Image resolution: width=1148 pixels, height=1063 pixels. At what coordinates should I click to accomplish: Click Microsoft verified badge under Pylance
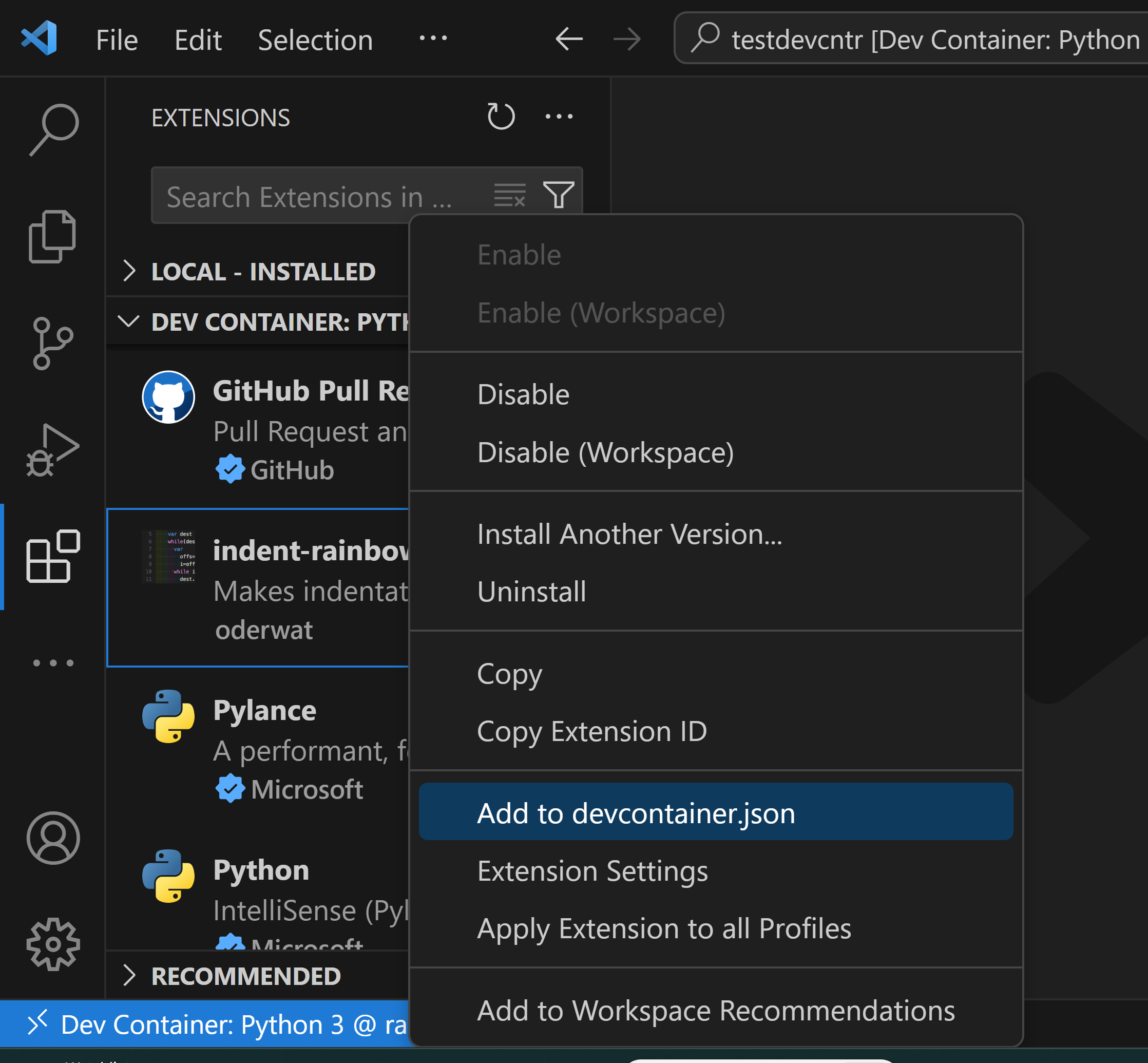click(x=230, y=789)
